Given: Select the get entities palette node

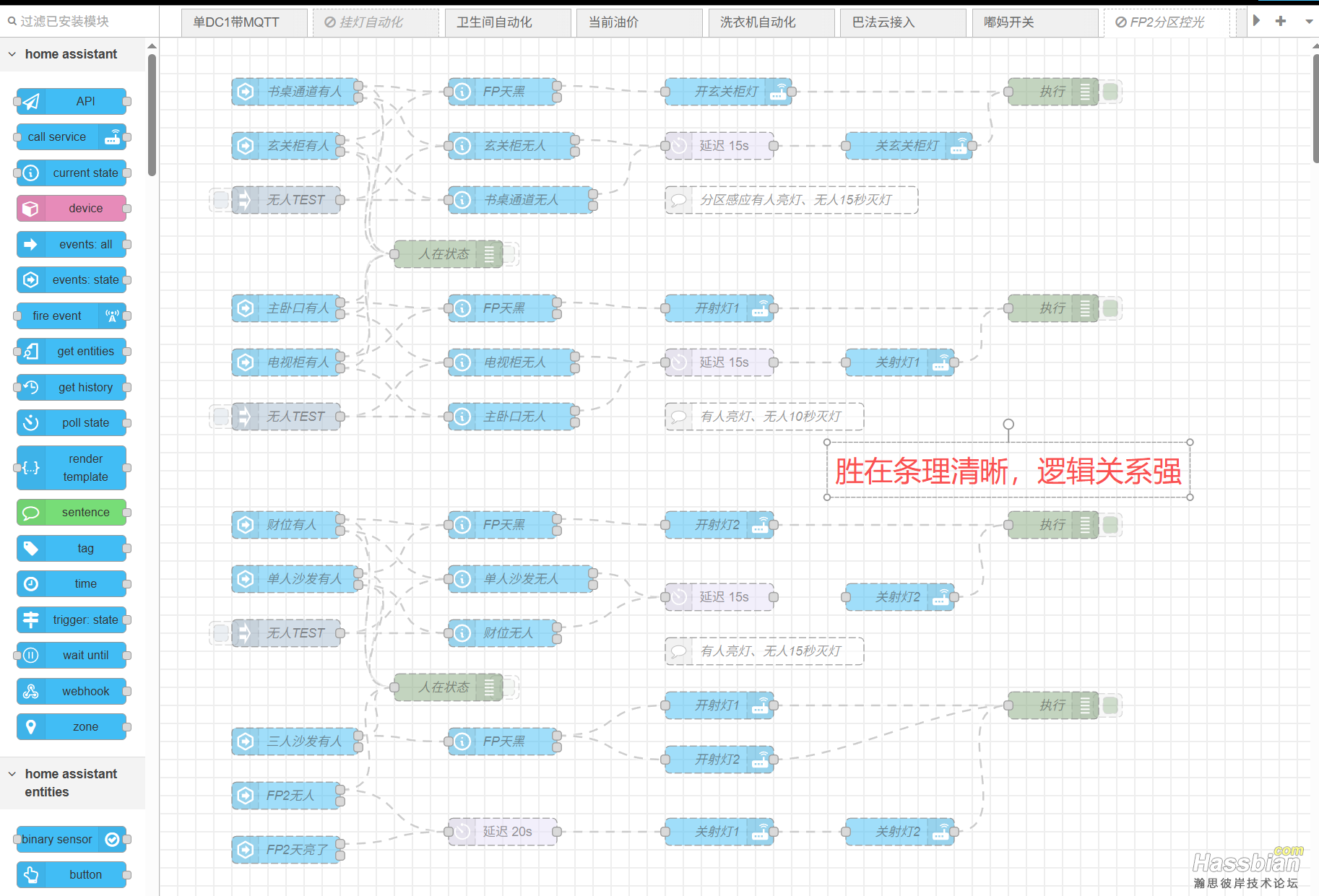Looking at the screenshot, I should [72, 352].
